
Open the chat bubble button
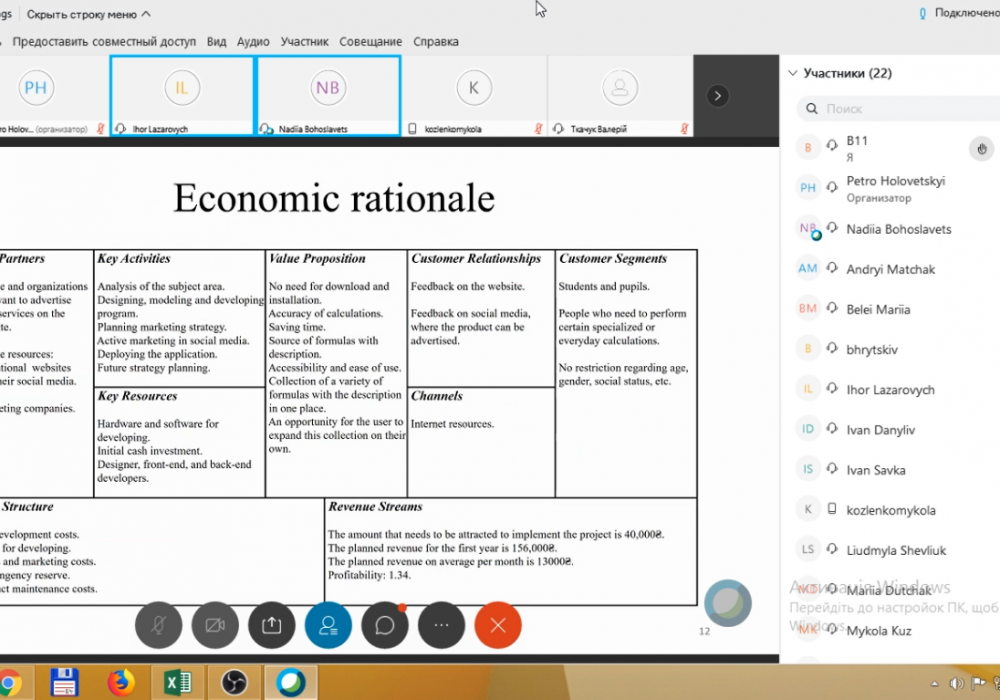[385, 625]
